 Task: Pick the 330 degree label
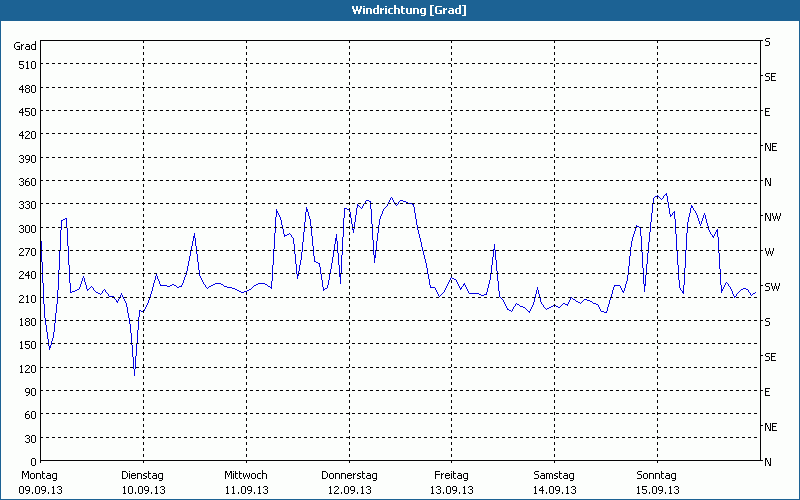(28, 205)
